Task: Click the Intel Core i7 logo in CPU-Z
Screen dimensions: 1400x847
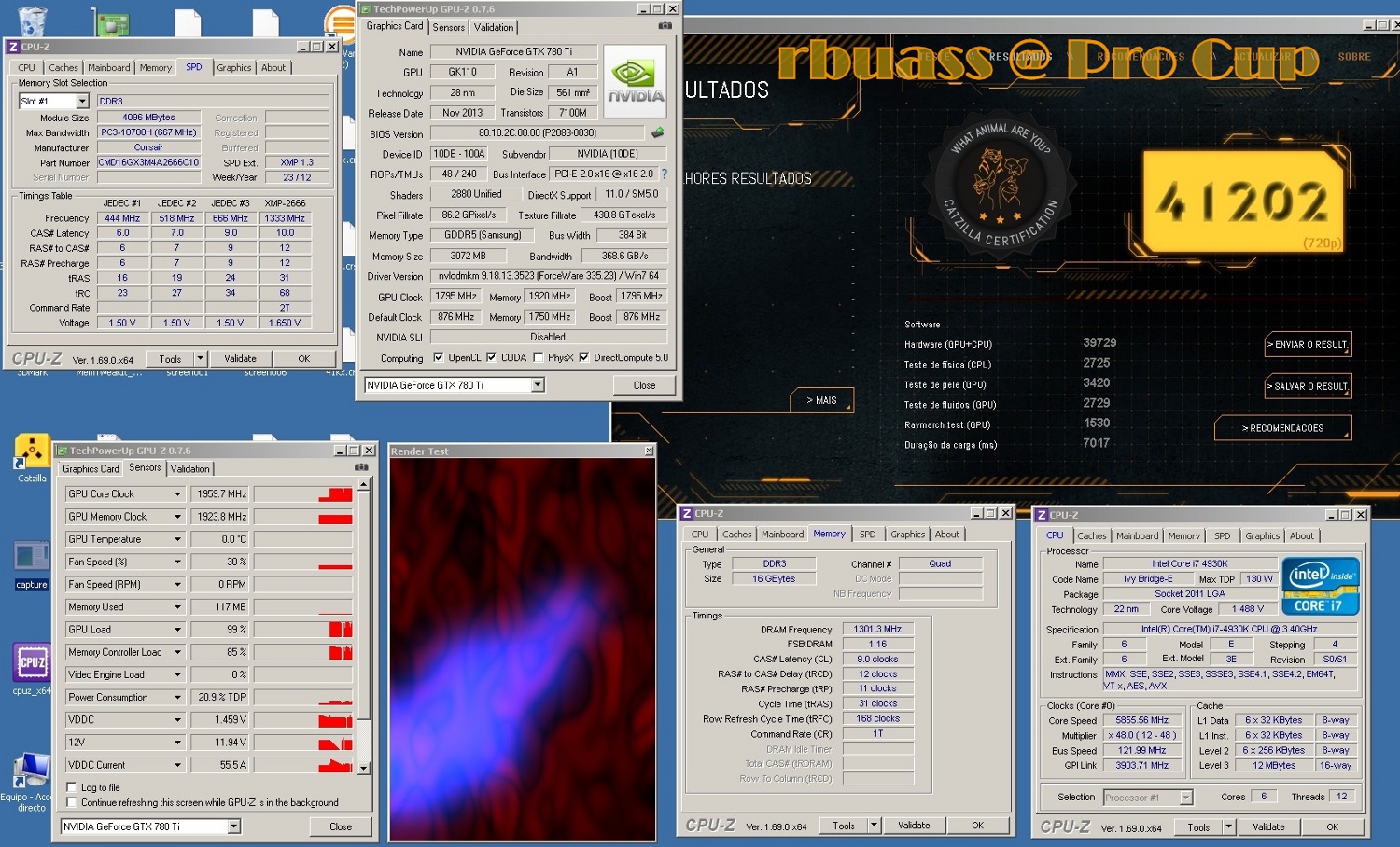Action: pos(1321,586)
